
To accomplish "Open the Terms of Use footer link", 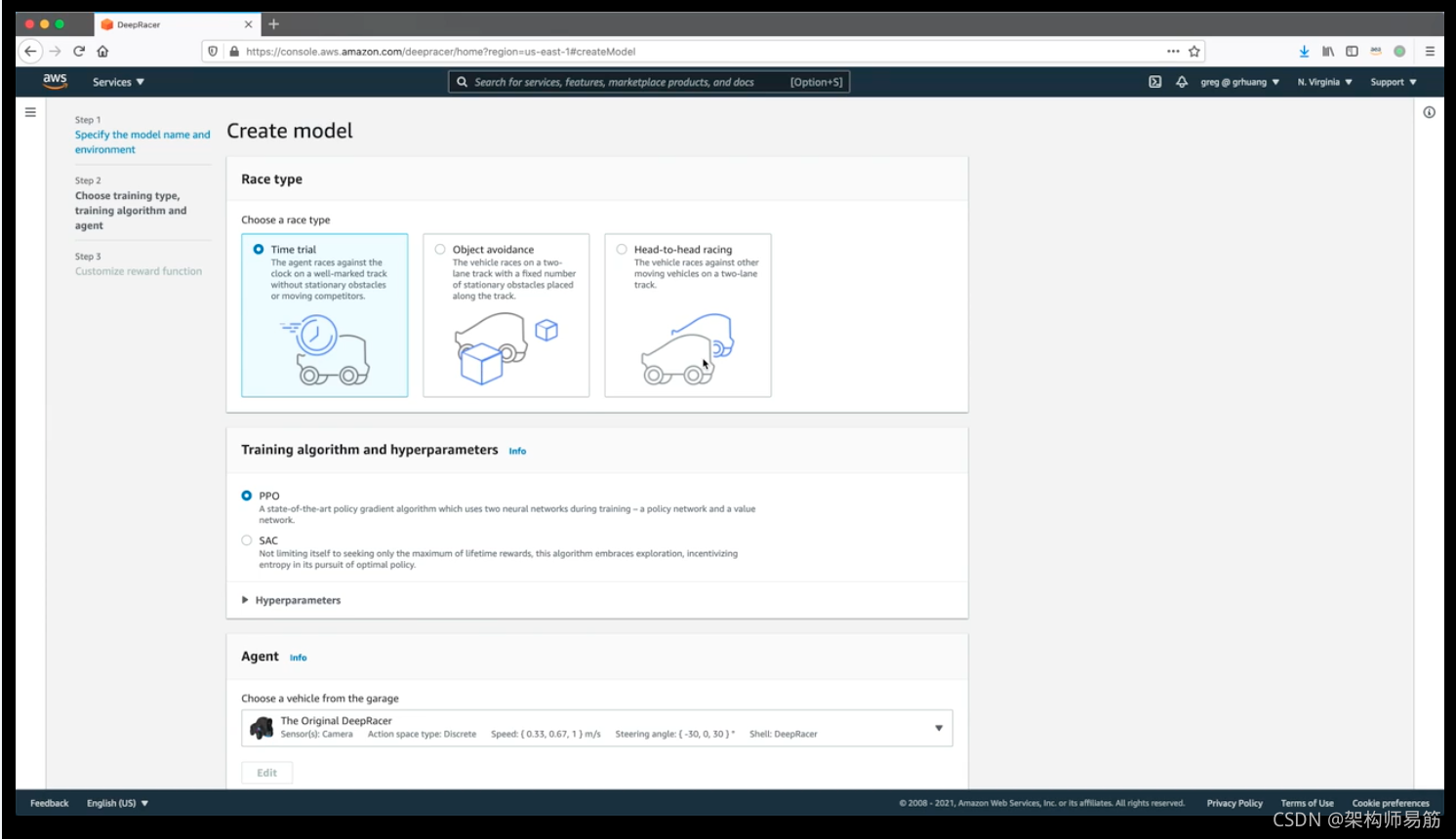I will pyautogui.click(x=1307, y=804).
